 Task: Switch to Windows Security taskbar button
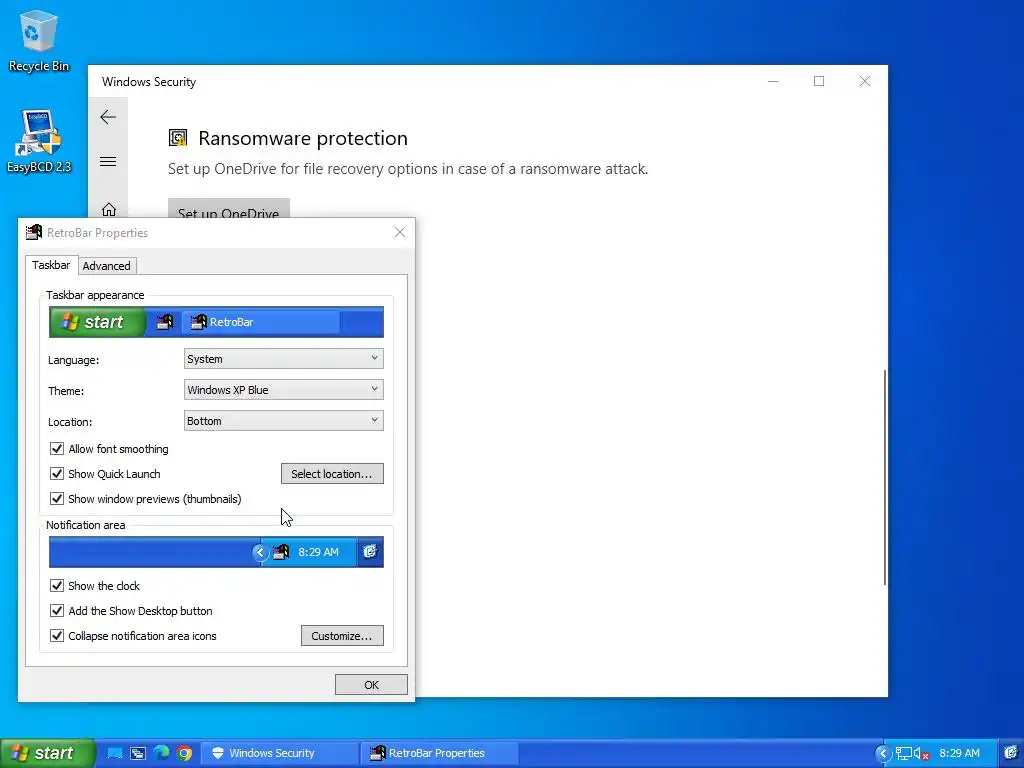click(x=280, y=753)
